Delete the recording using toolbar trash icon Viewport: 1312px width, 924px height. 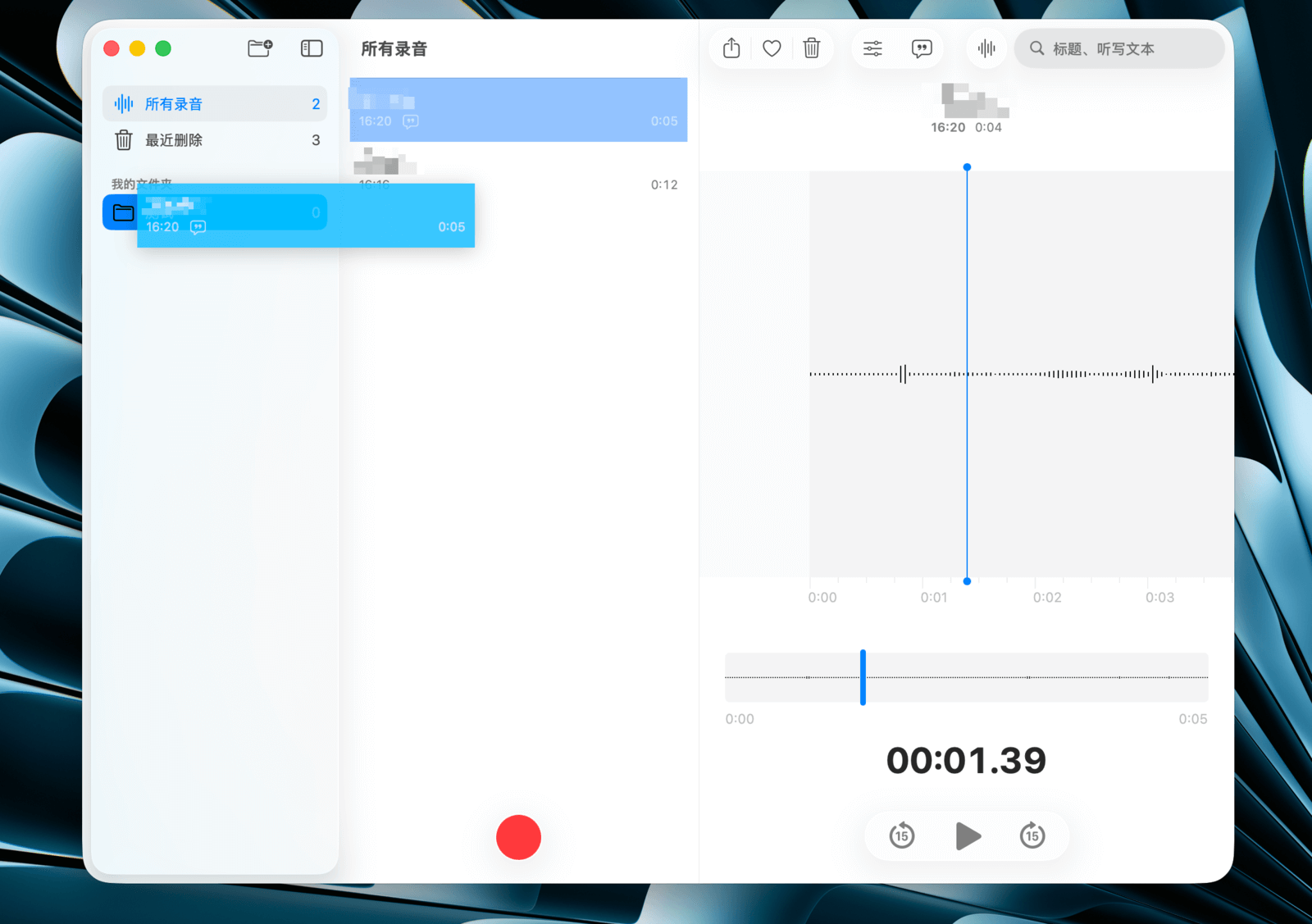point(812,48)
